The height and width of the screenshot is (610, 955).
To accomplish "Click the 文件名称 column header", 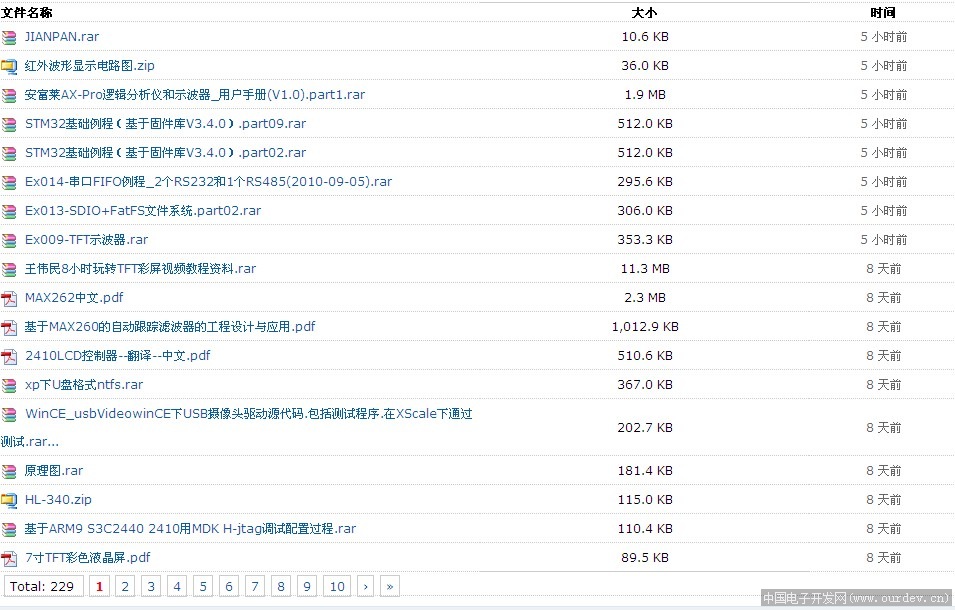I will [x=26, y=13].
